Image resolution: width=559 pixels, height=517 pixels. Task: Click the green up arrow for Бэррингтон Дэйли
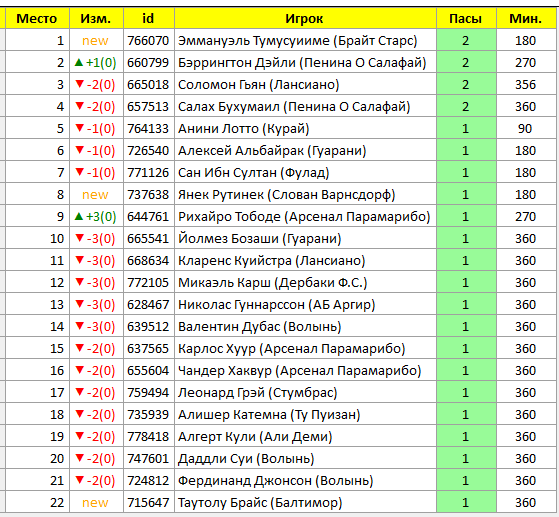pyautogui.click(x=79, y=63)
